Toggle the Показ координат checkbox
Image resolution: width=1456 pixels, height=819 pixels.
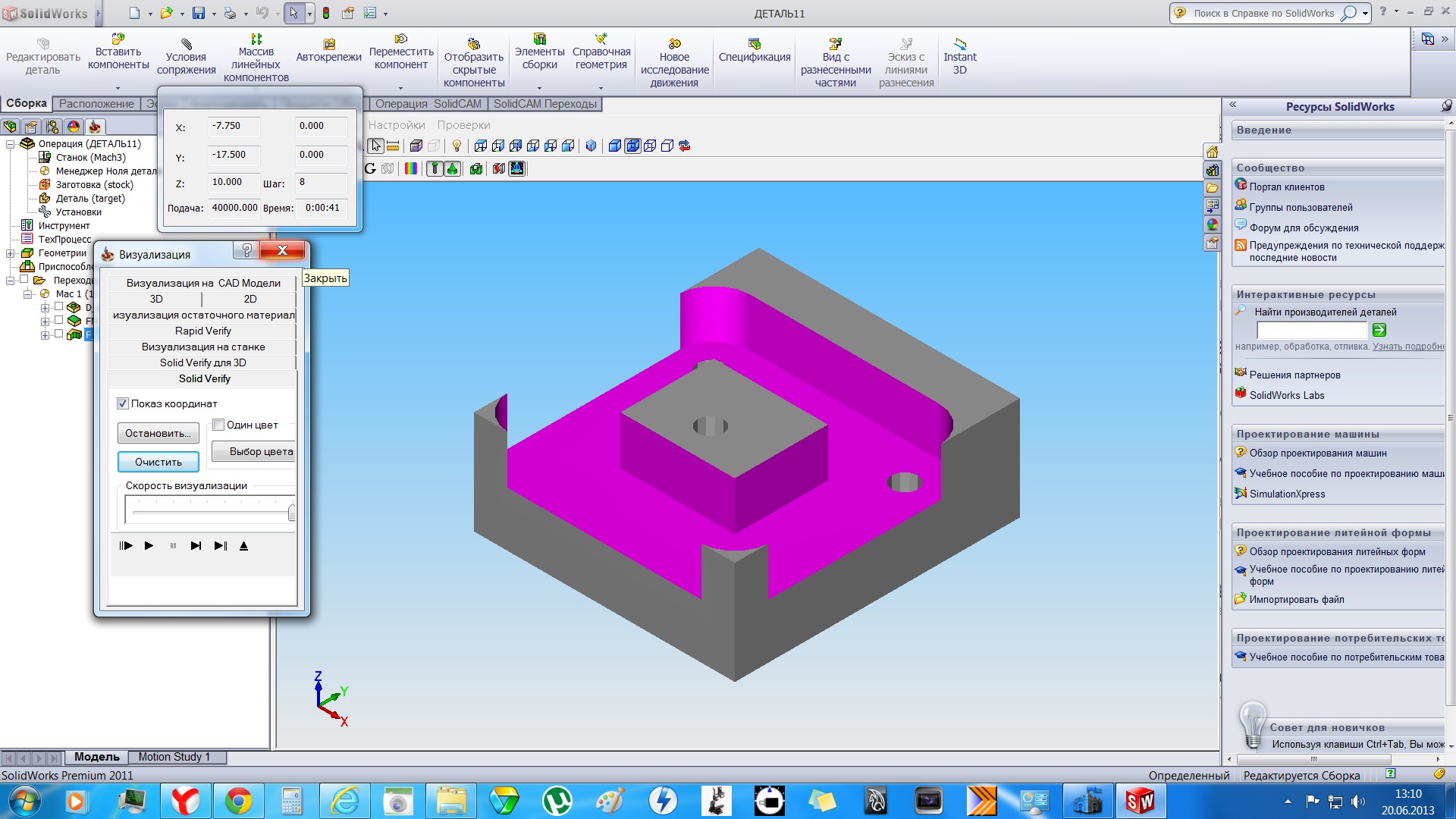[123, 403]
